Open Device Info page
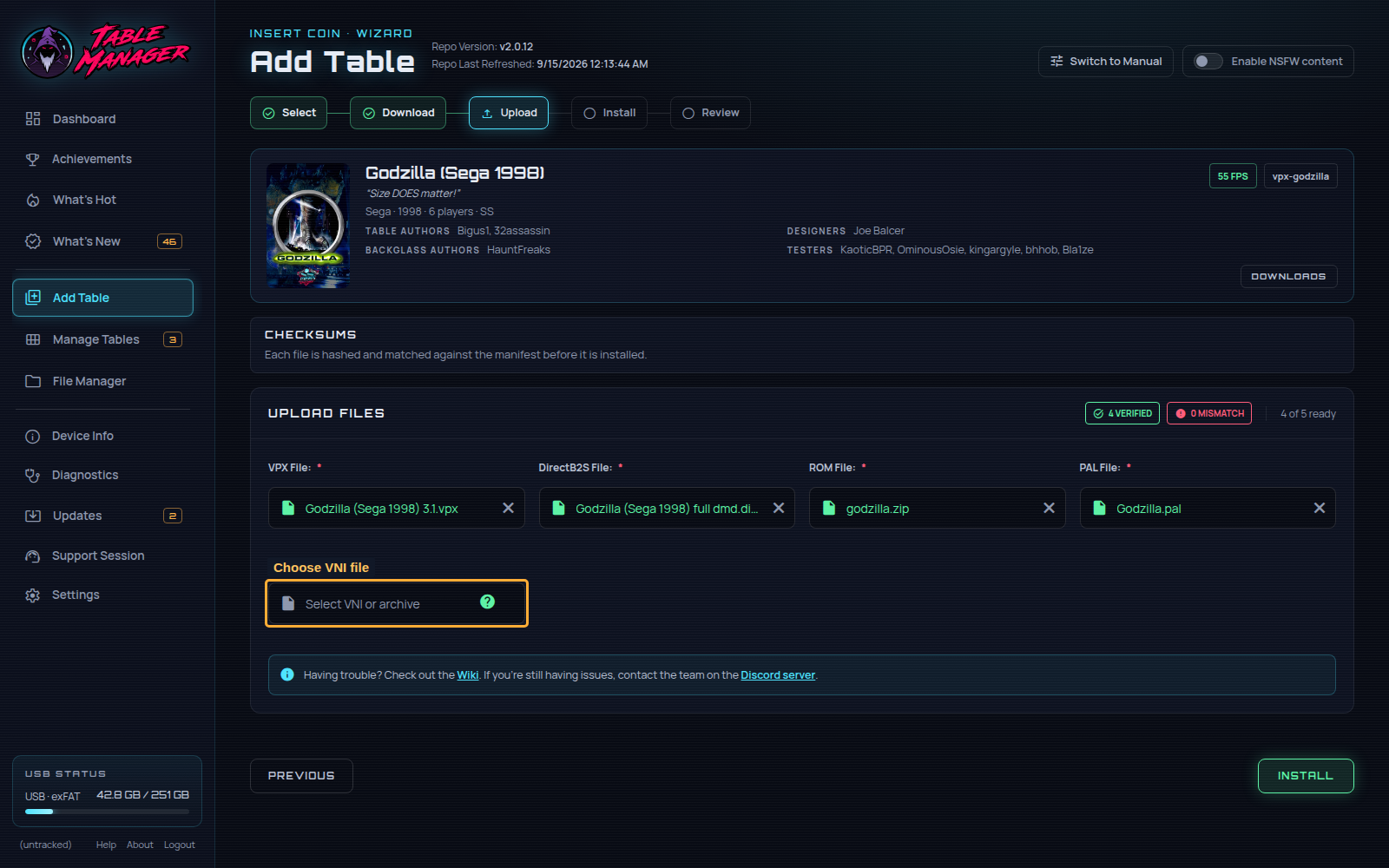1389x868 pixels. coord(102,436)
